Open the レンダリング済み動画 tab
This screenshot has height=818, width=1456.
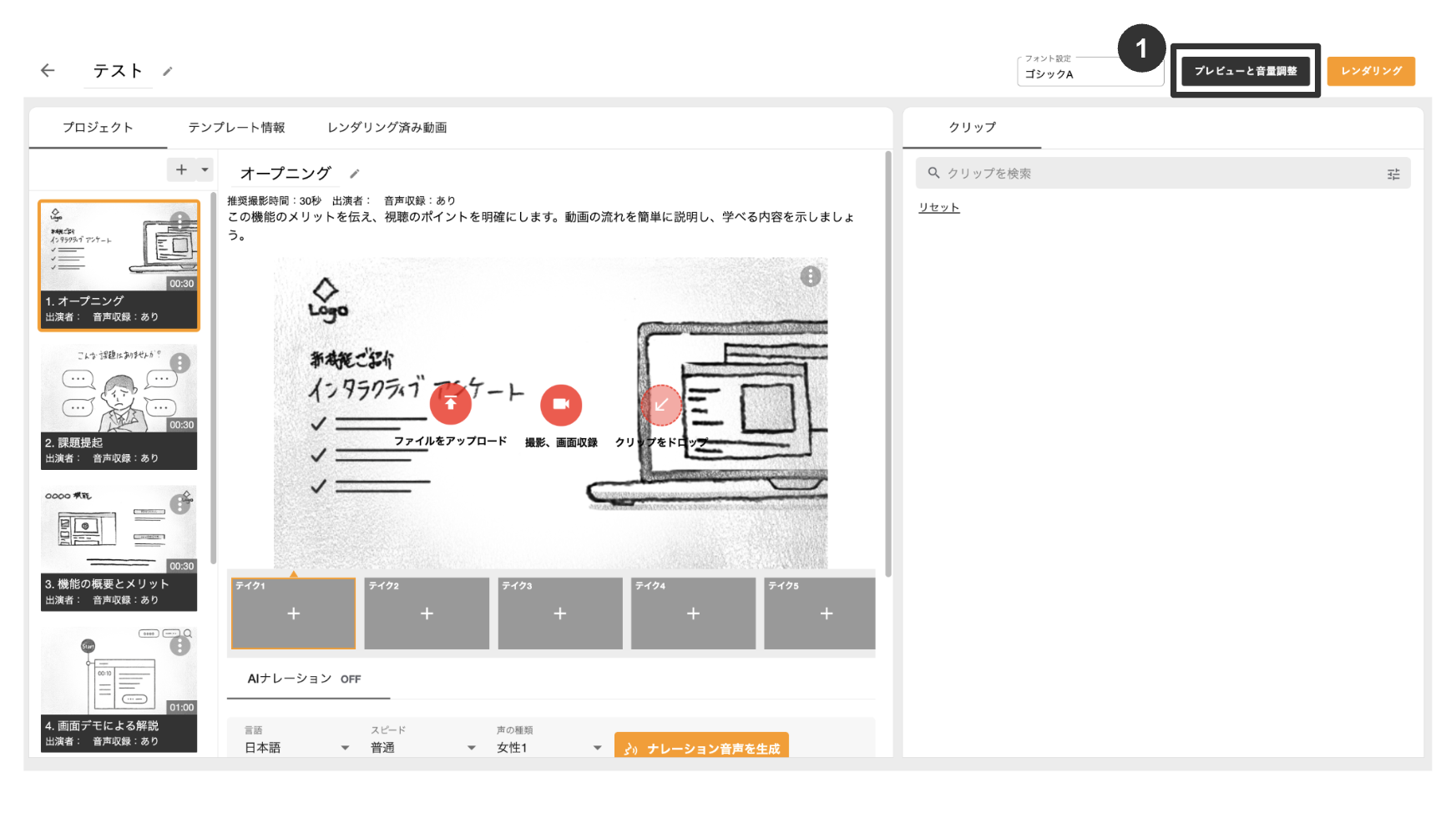click(387, 127)
